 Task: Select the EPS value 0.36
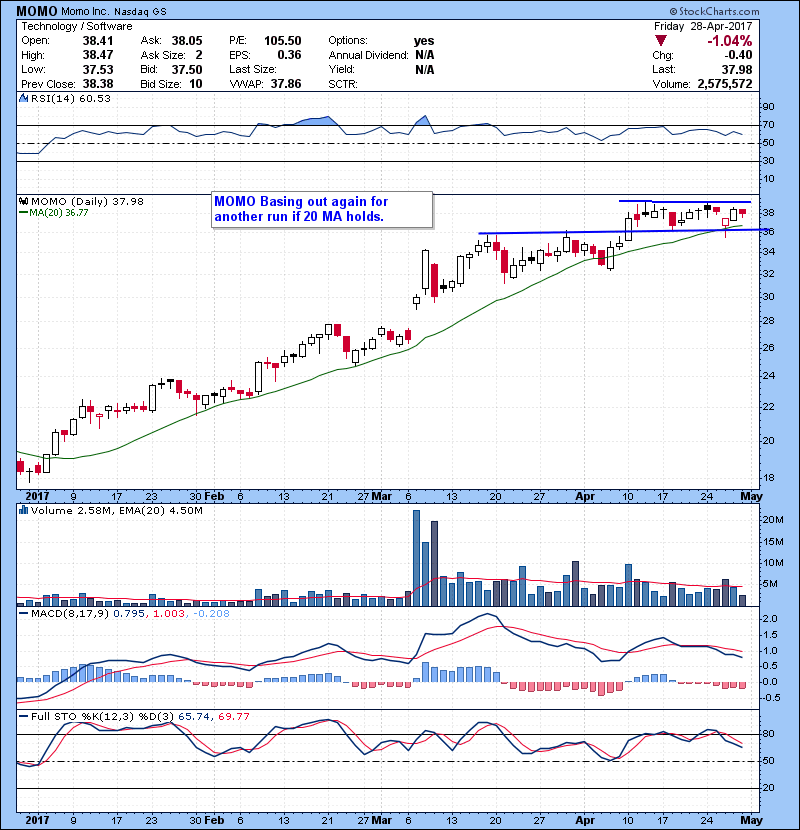tap(289, 55)
